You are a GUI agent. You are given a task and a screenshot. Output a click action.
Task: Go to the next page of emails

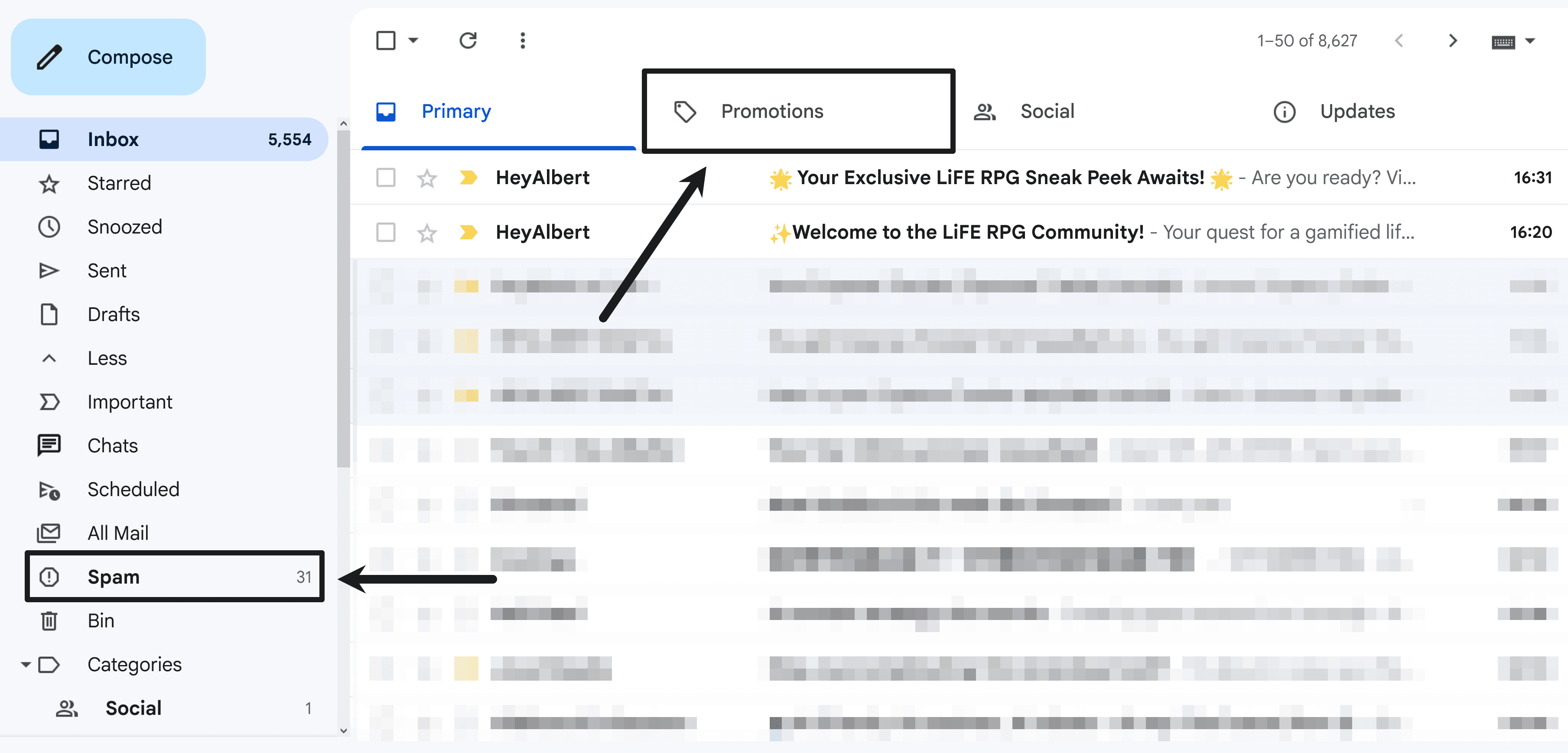(x=1453, y=40)
